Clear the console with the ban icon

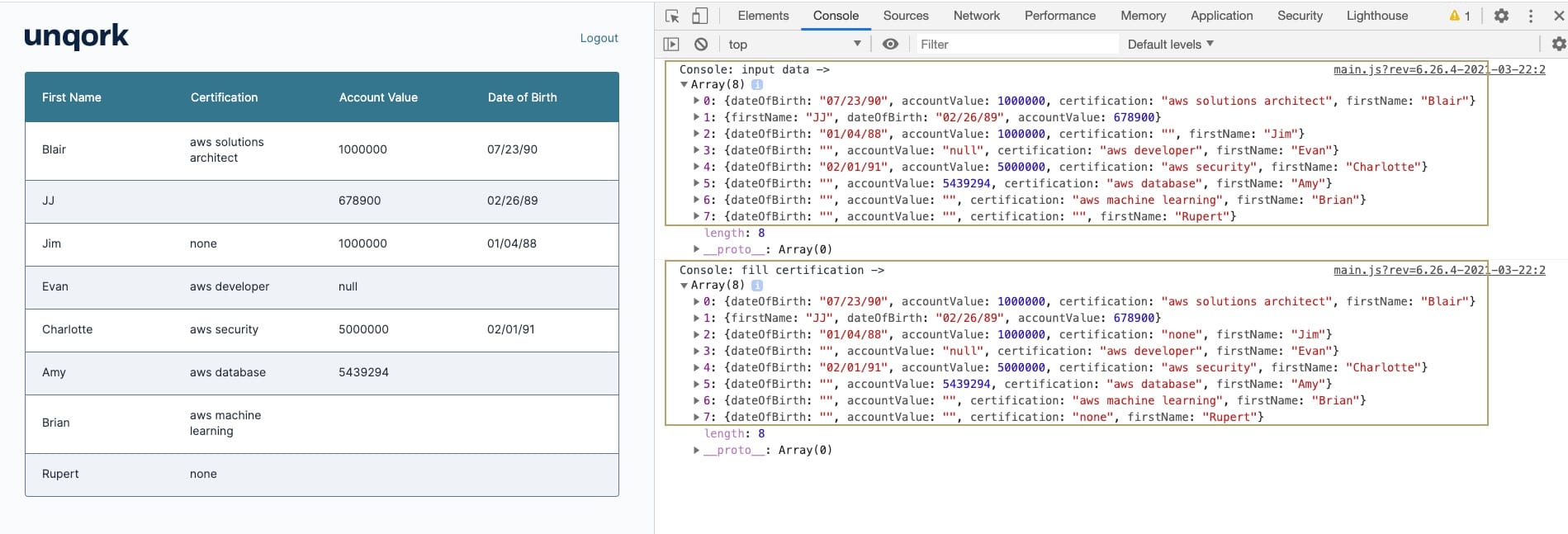coord(701,45)
